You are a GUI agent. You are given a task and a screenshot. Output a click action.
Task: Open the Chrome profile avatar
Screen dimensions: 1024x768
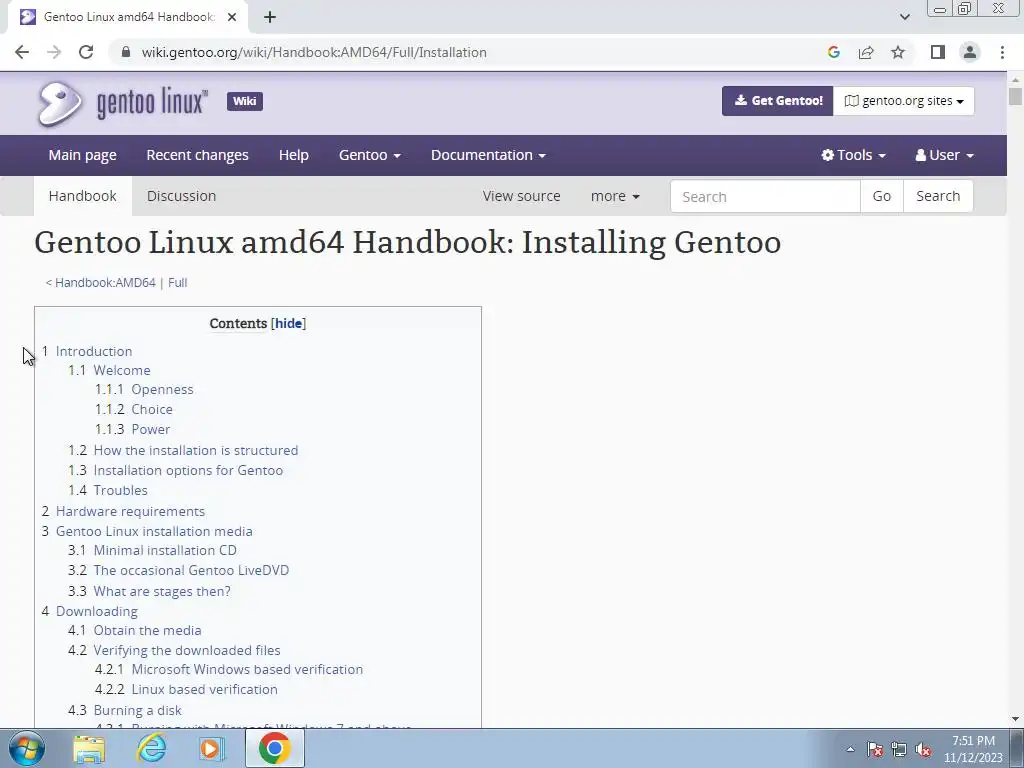coord(970,52)
